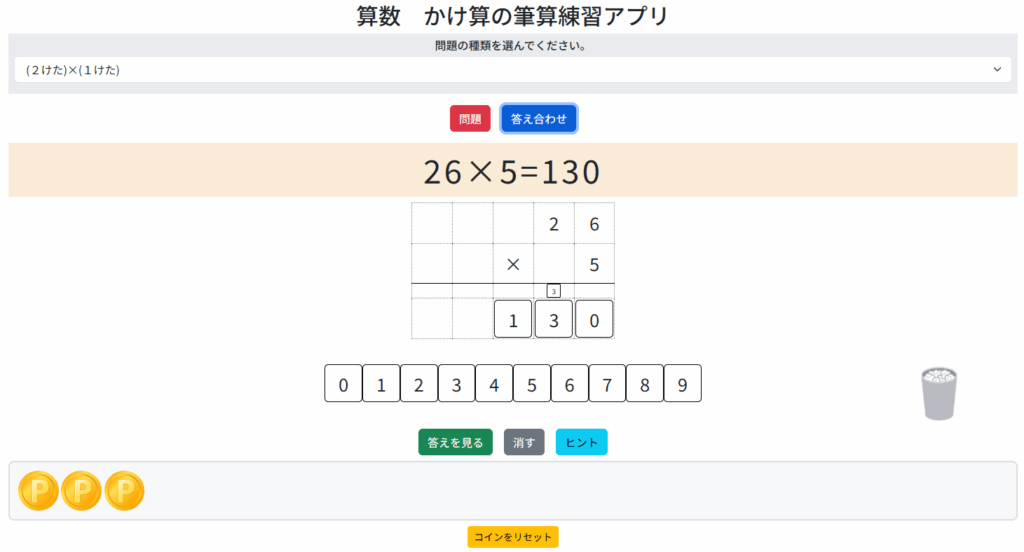The height and width of the screenshot is (552, 1024).
Task: Click the first gold P coin
Action: [39, 491]
